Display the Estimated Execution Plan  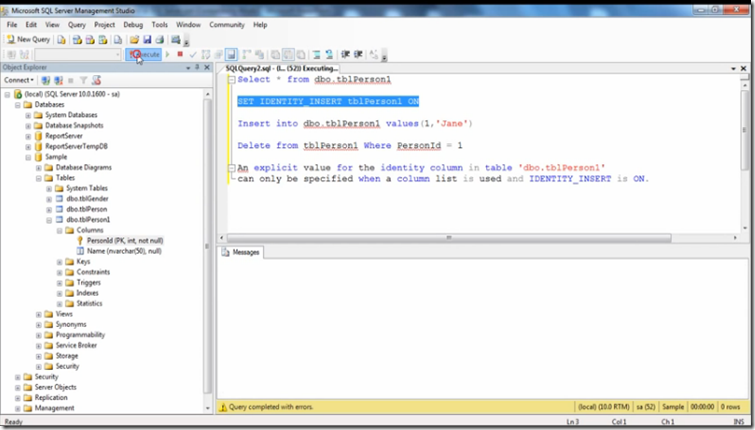point(206,54)
